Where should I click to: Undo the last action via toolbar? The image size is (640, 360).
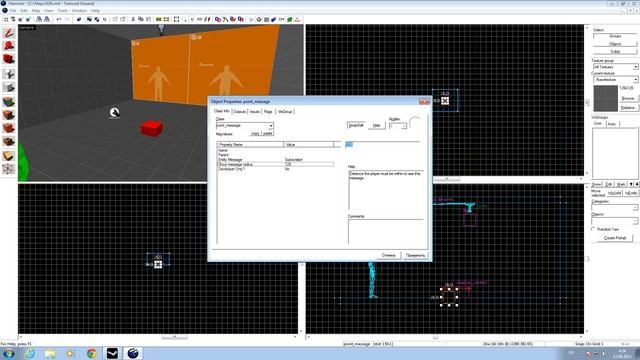tap(59, 19)
